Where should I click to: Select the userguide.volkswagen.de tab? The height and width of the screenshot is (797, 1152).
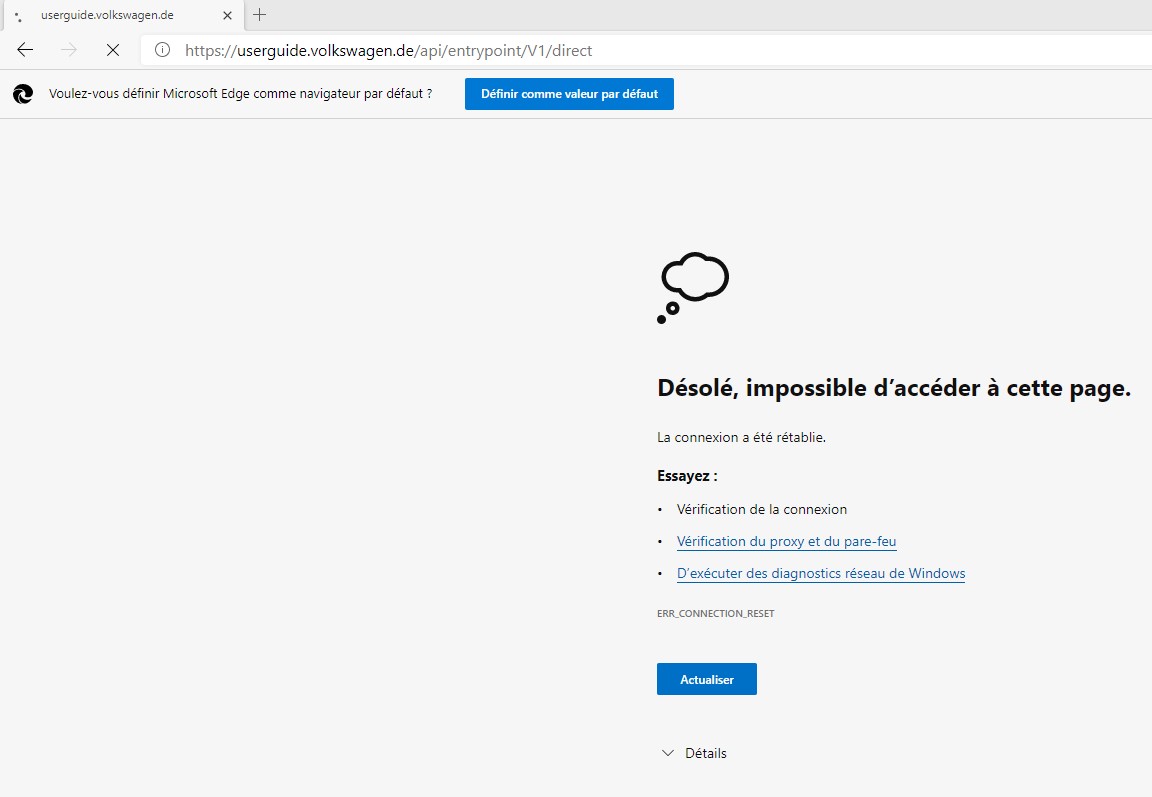coord(123,15)
